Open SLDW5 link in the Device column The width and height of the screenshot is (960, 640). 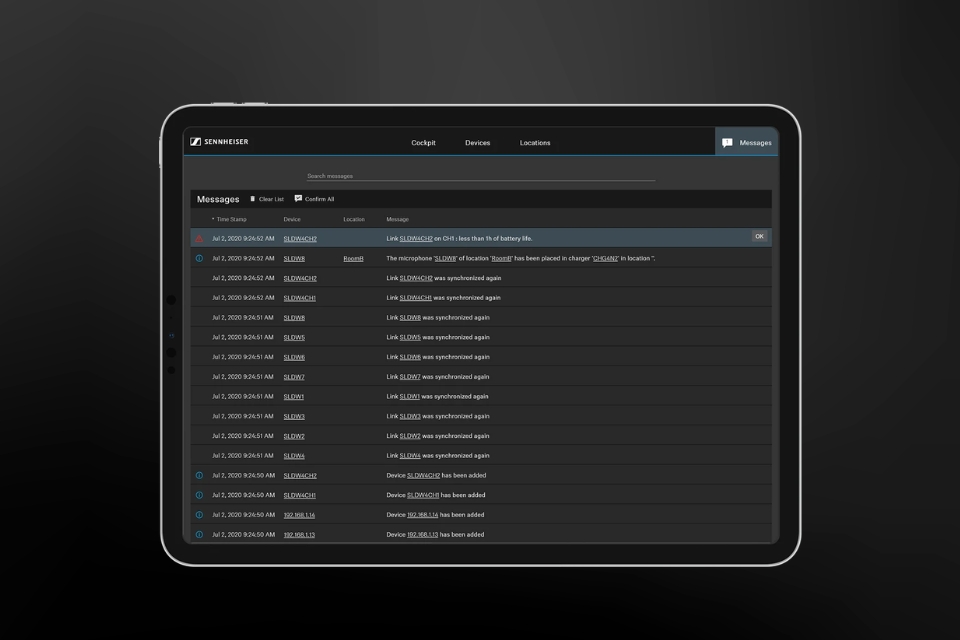pyautogui.click(x=294, y=337)
